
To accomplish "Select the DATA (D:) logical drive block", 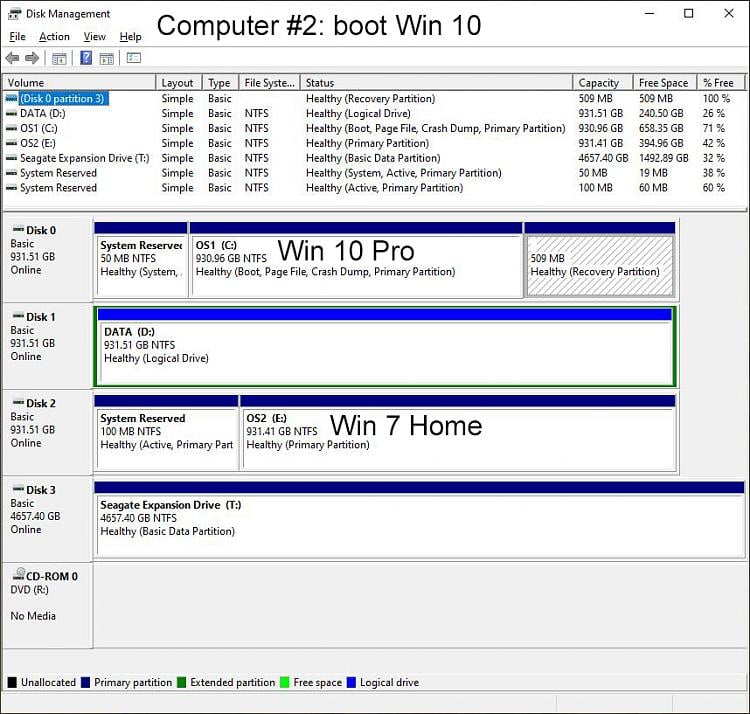I will (385, 347).
